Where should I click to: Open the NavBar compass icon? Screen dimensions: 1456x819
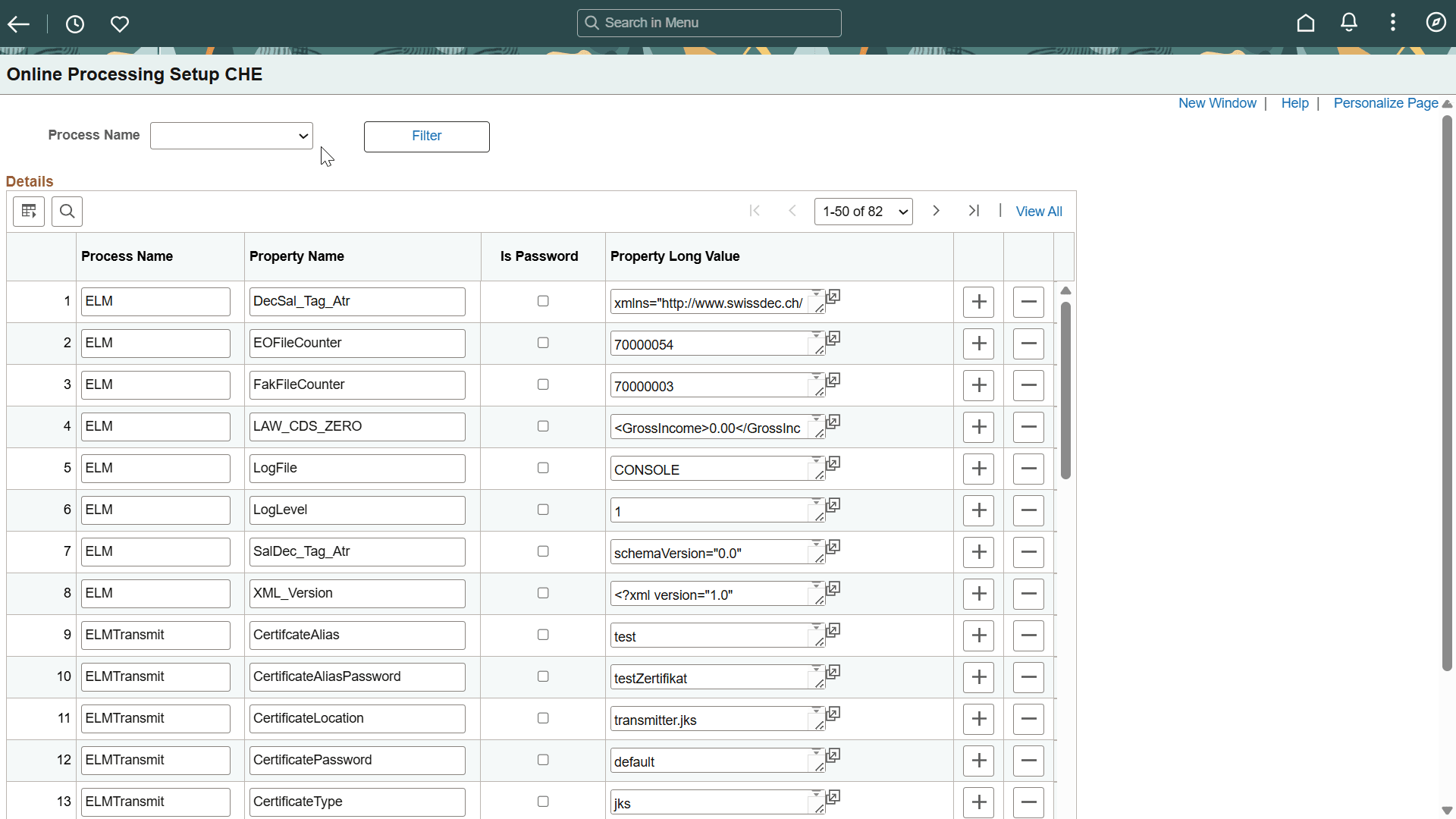(x=1437, y=23)
